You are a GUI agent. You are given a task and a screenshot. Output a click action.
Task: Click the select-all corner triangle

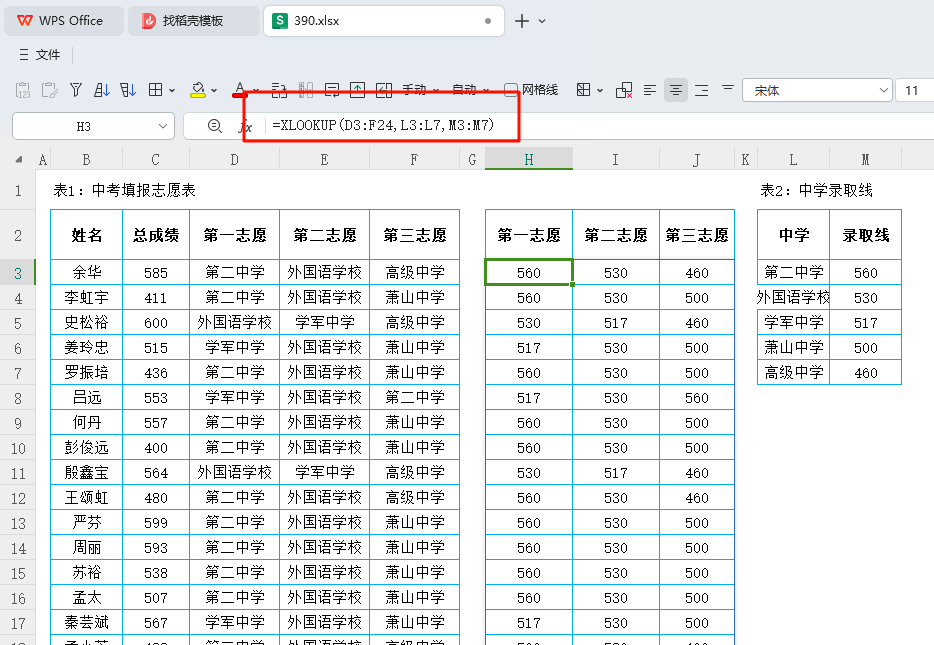point(18,160)
